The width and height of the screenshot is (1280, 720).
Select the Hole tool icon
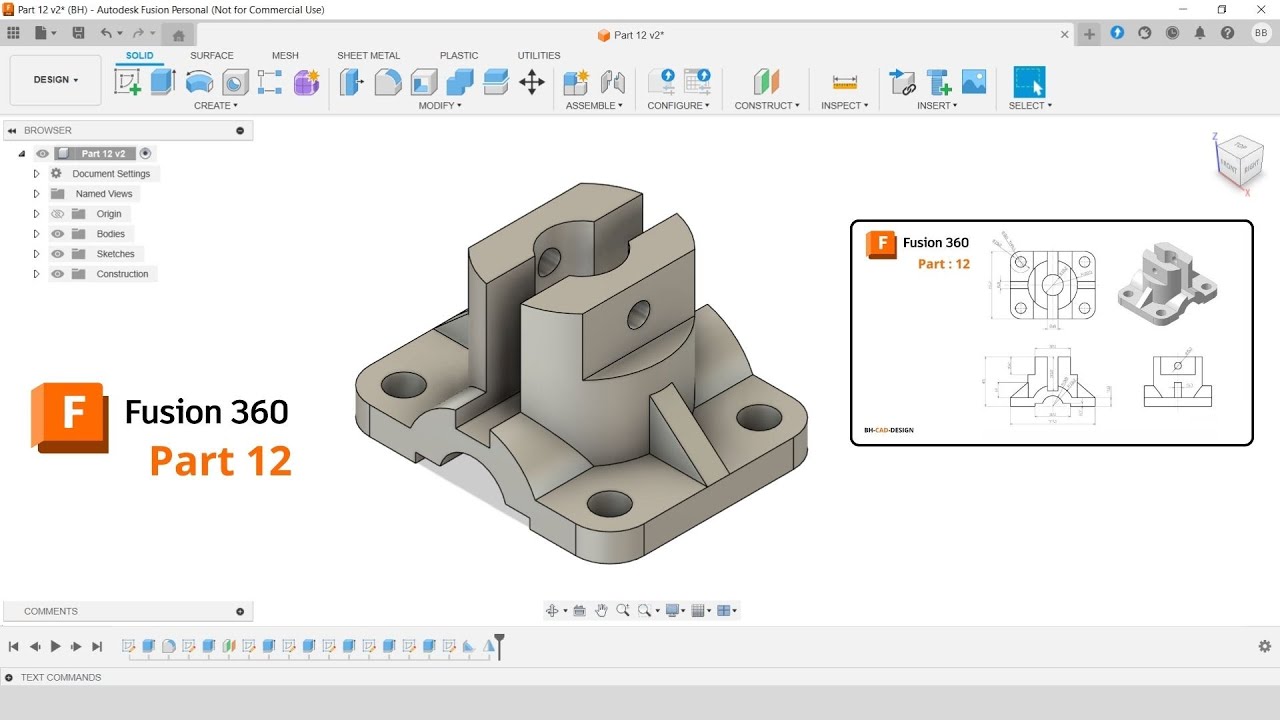click(x=235, y=82)
